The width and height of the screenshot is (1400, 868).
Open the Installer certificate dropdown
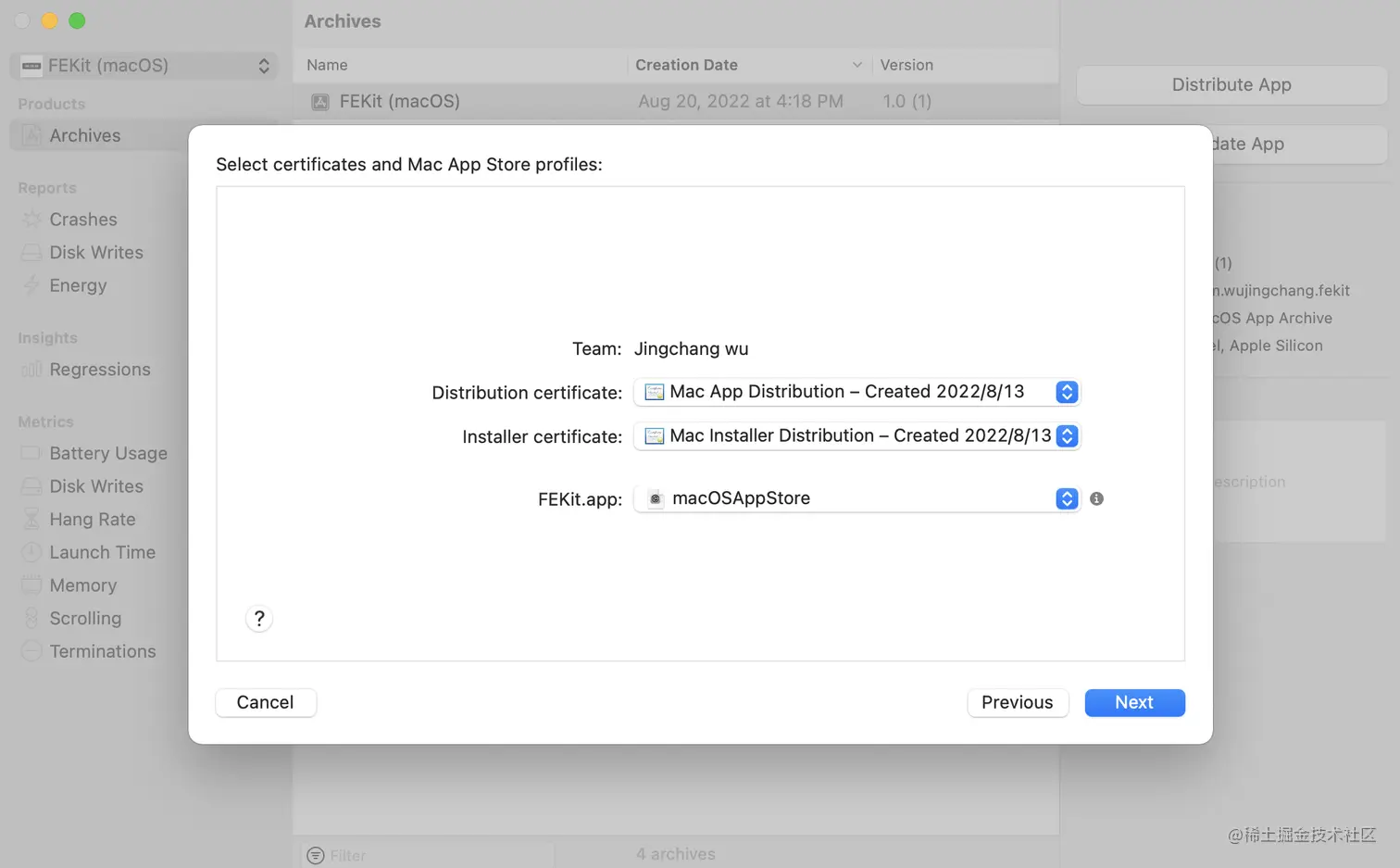[856, 435]
